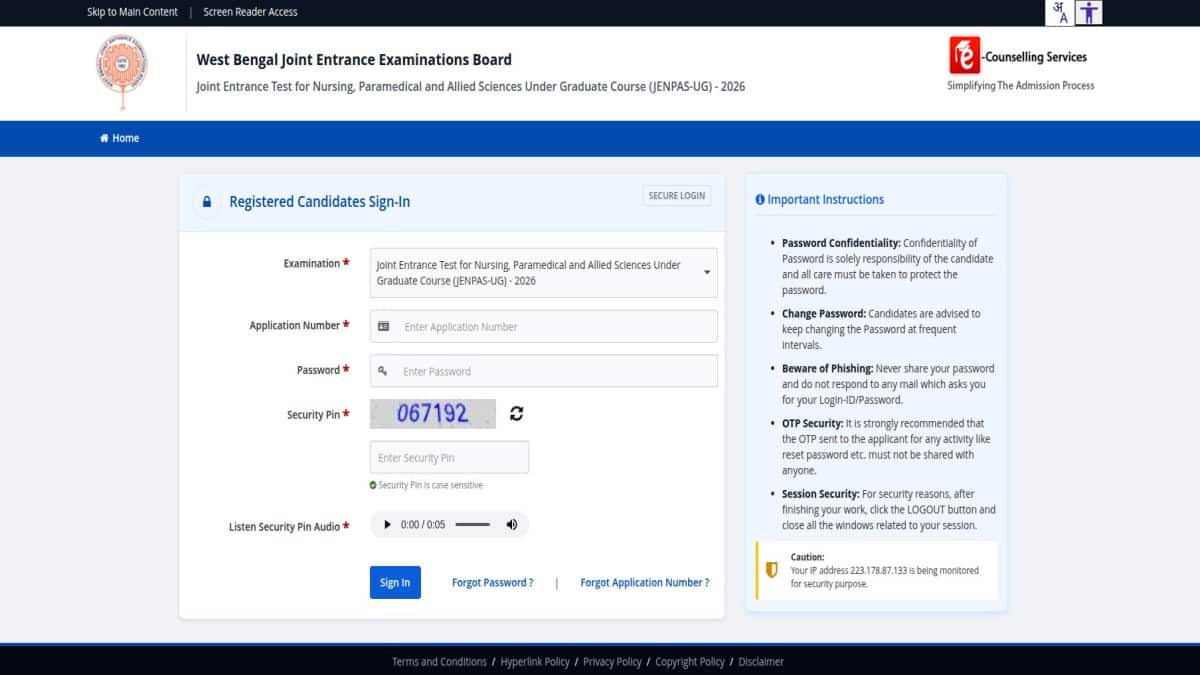Screen dimensions: 1200x675
Task: Focus the Application Number field
Action: pyautogui.click(x=544, y=327)
